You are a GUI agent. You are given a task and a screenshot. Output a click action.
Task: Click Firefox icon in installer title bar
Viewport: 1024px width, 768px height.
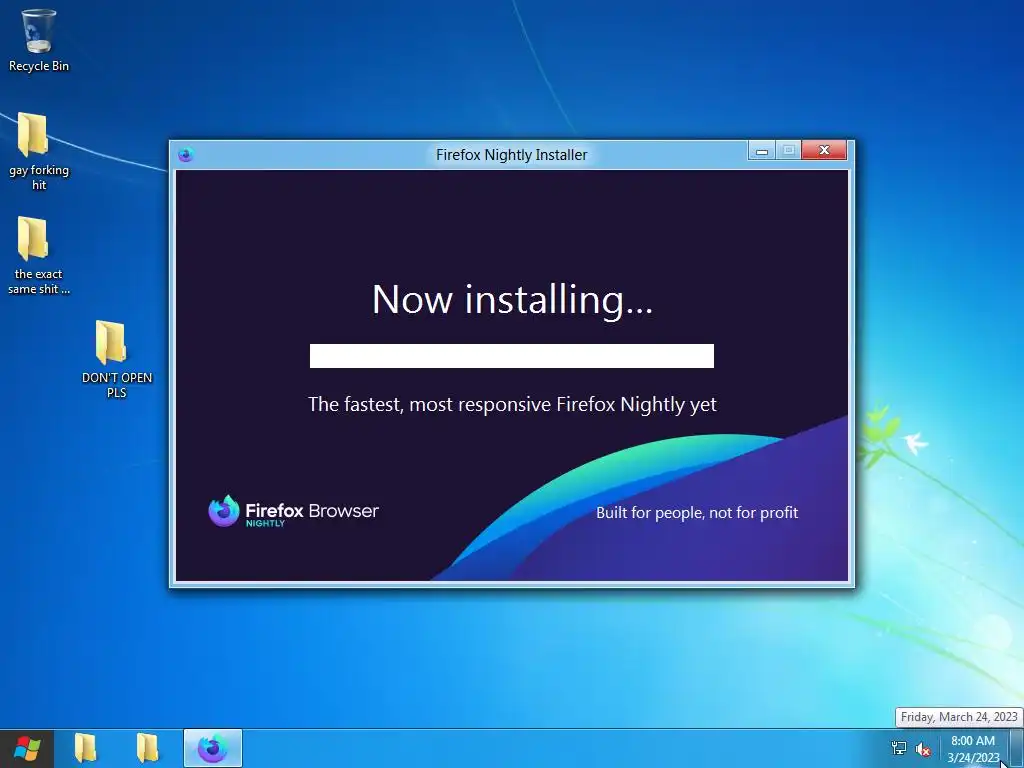coord(185,155)
